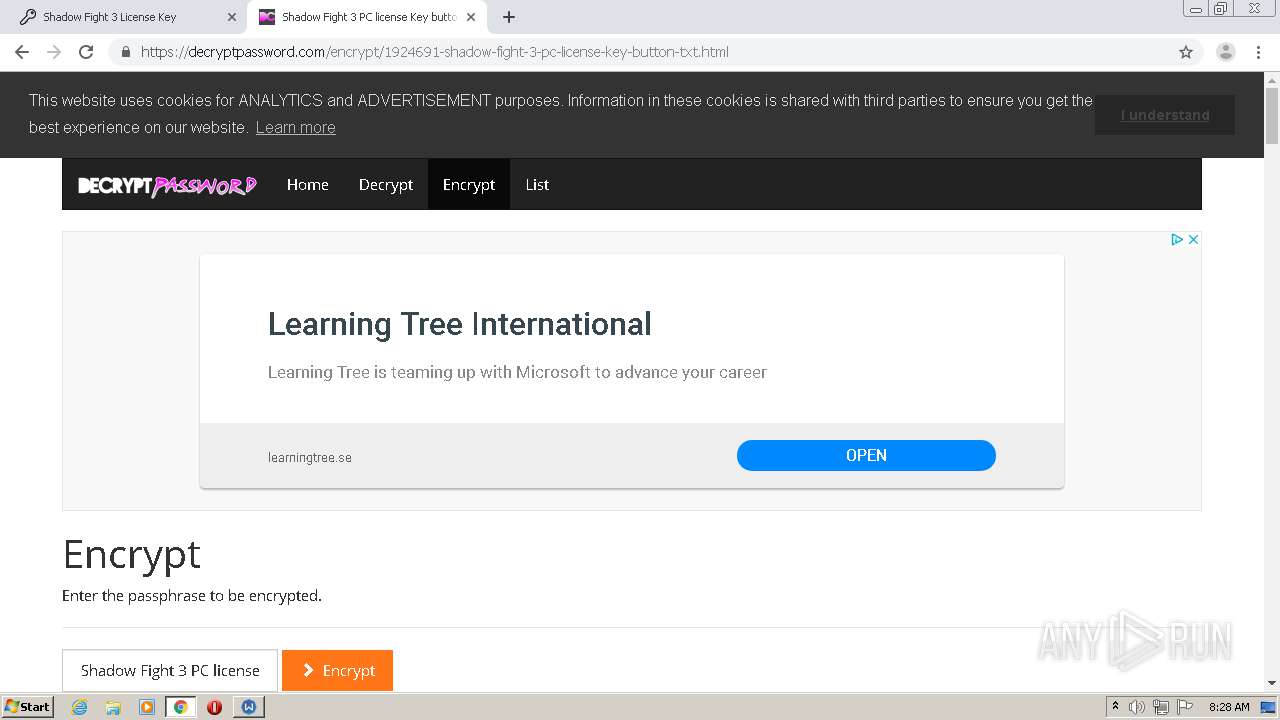Go back to the previous page

[22, 52]
